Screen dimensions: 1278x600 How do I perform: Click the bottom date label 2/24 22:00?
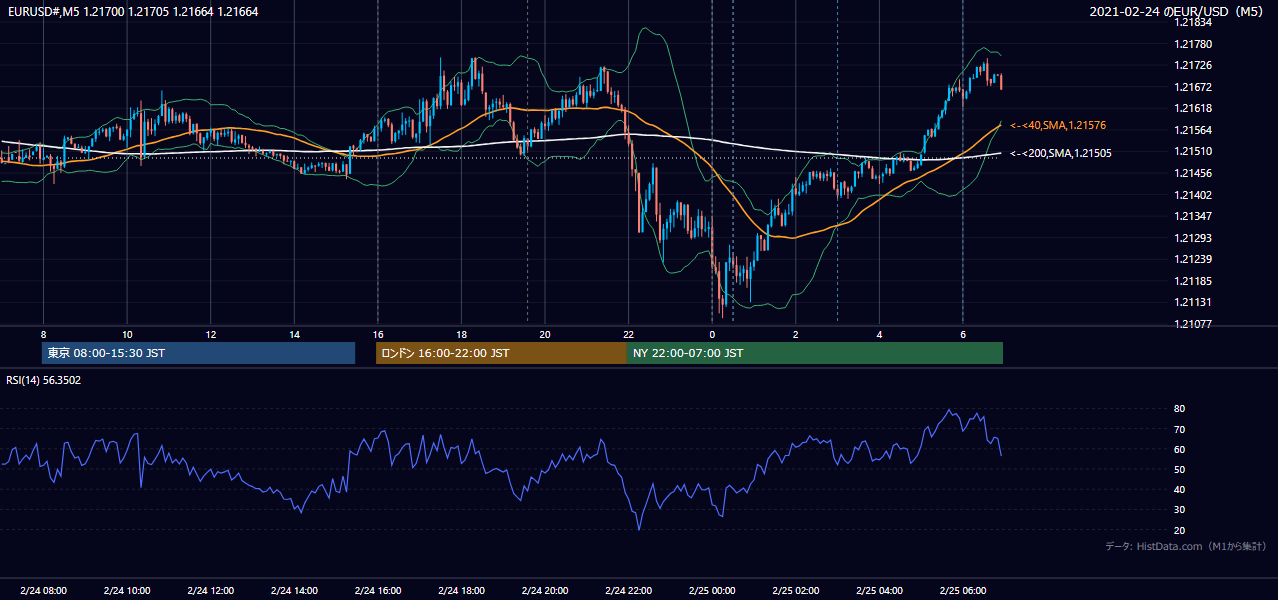coord(629,591)
